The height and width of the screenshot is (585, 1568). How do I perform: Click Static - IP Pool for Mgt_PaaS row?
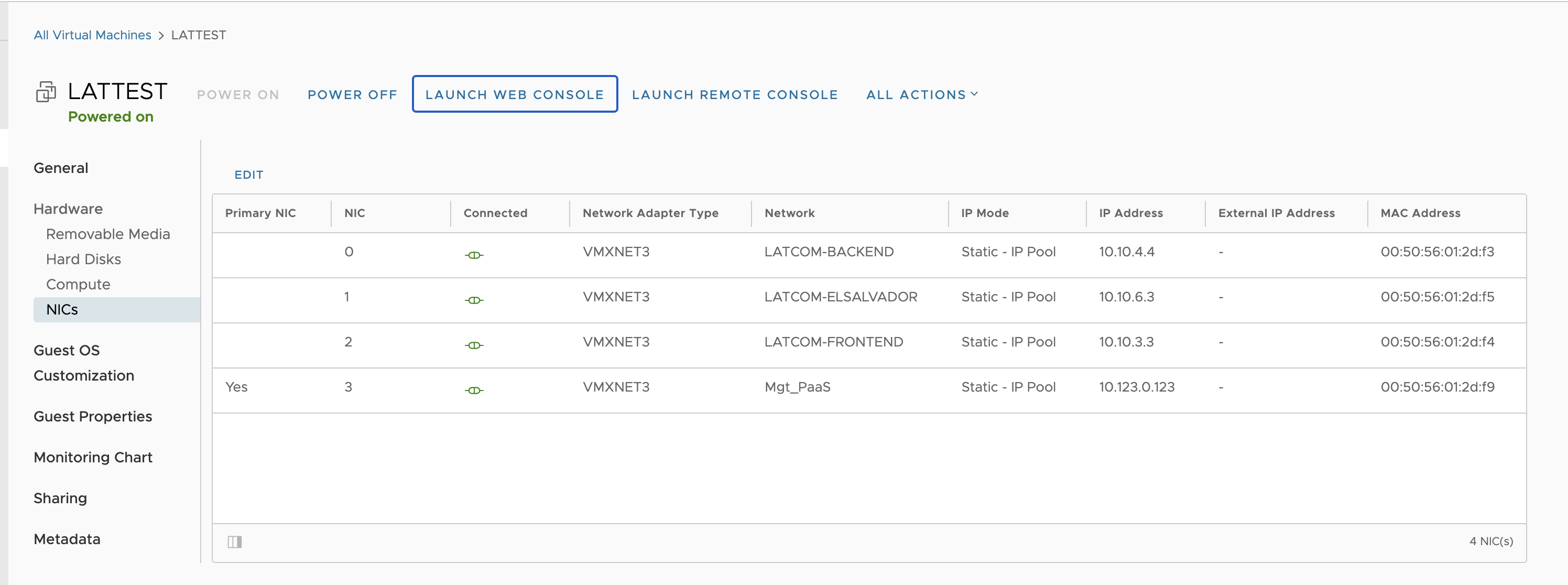(x=1008, y=386)
